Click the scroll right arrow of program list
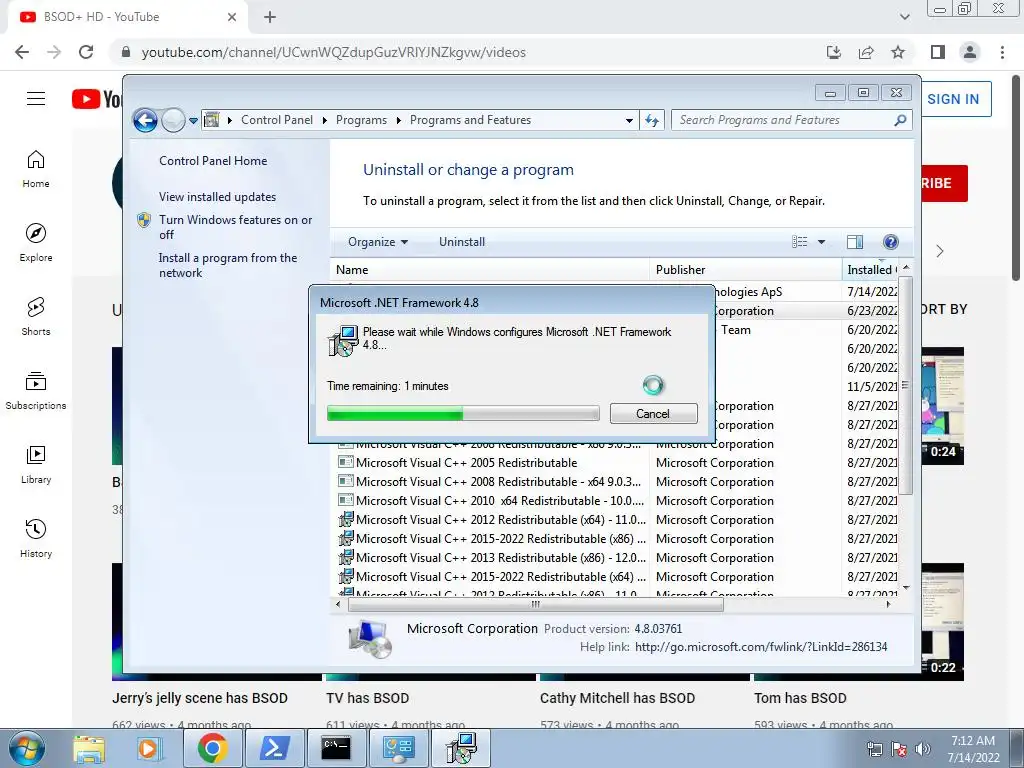The image size is (1024, 768). tap(888, 605)
